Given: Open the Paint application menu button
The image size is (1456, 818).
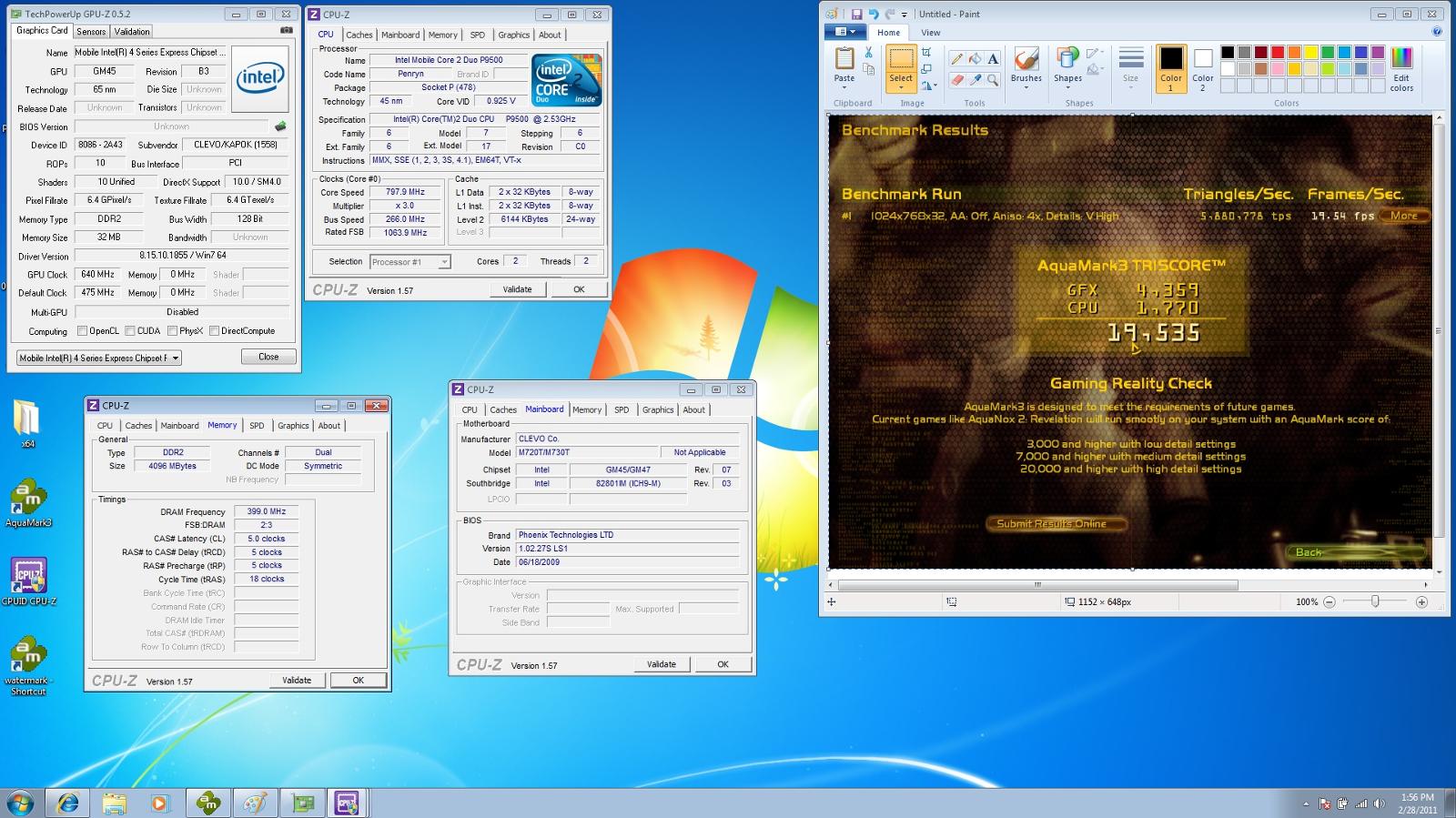Looking at the screenshot, I should coord(844,32).
